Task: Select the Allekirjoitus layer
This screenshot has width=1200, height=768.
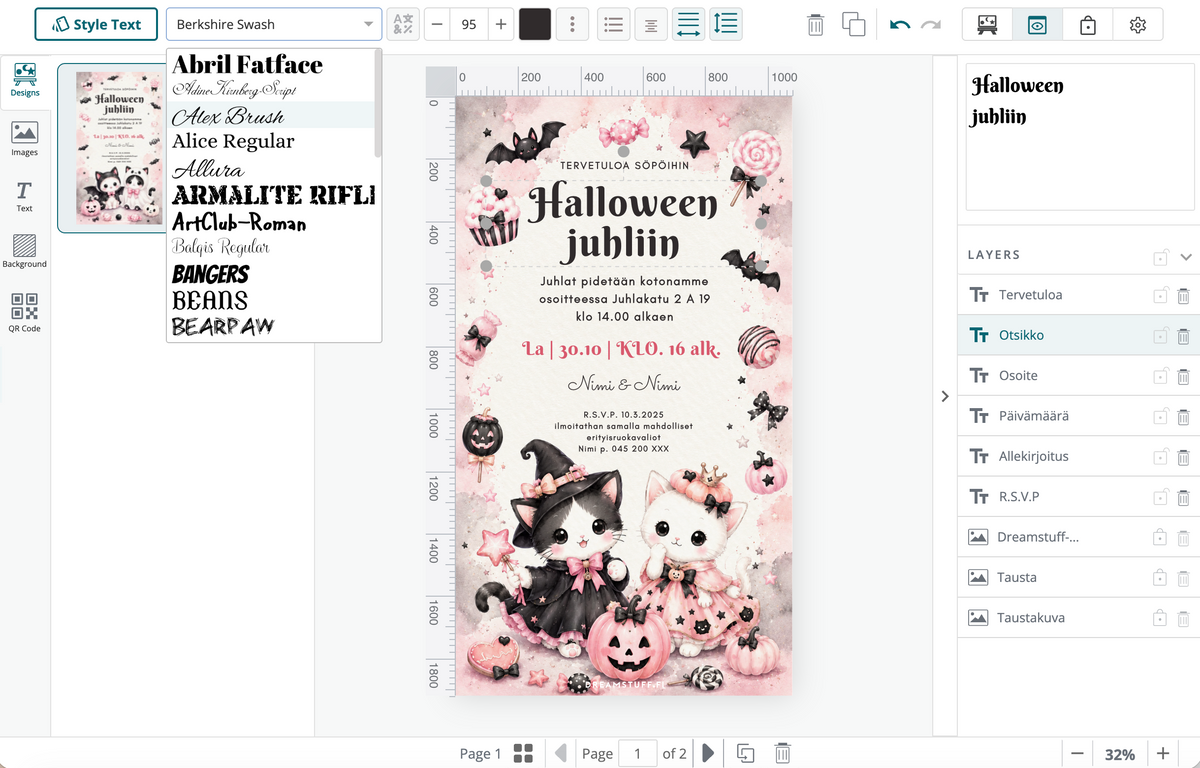Action: click(1078, 456)
